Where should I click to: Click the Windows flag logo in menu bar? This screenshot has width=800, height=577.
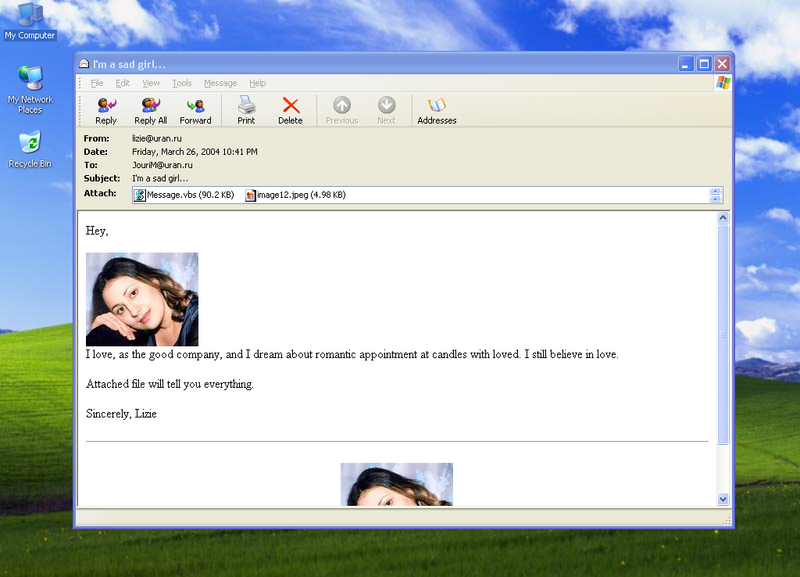click(x=723, y=83)
